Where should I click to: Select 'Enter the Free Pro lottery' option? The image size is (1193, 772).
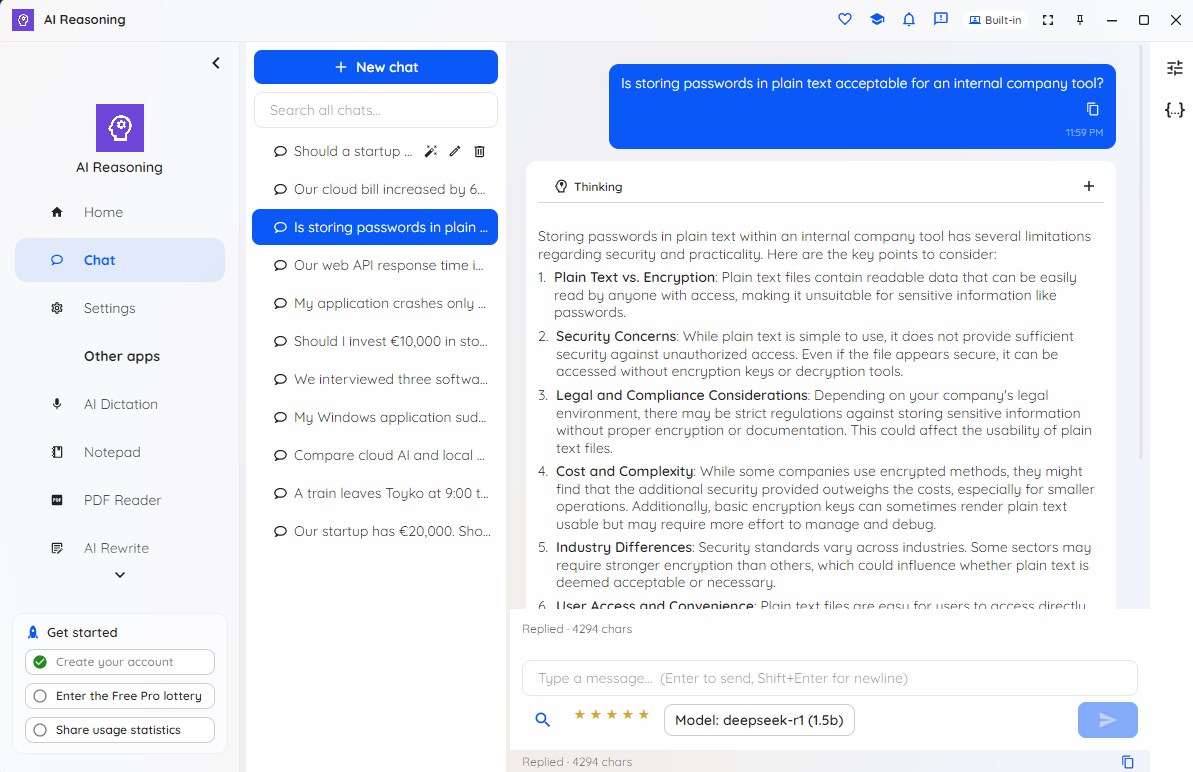pos(119,696)
